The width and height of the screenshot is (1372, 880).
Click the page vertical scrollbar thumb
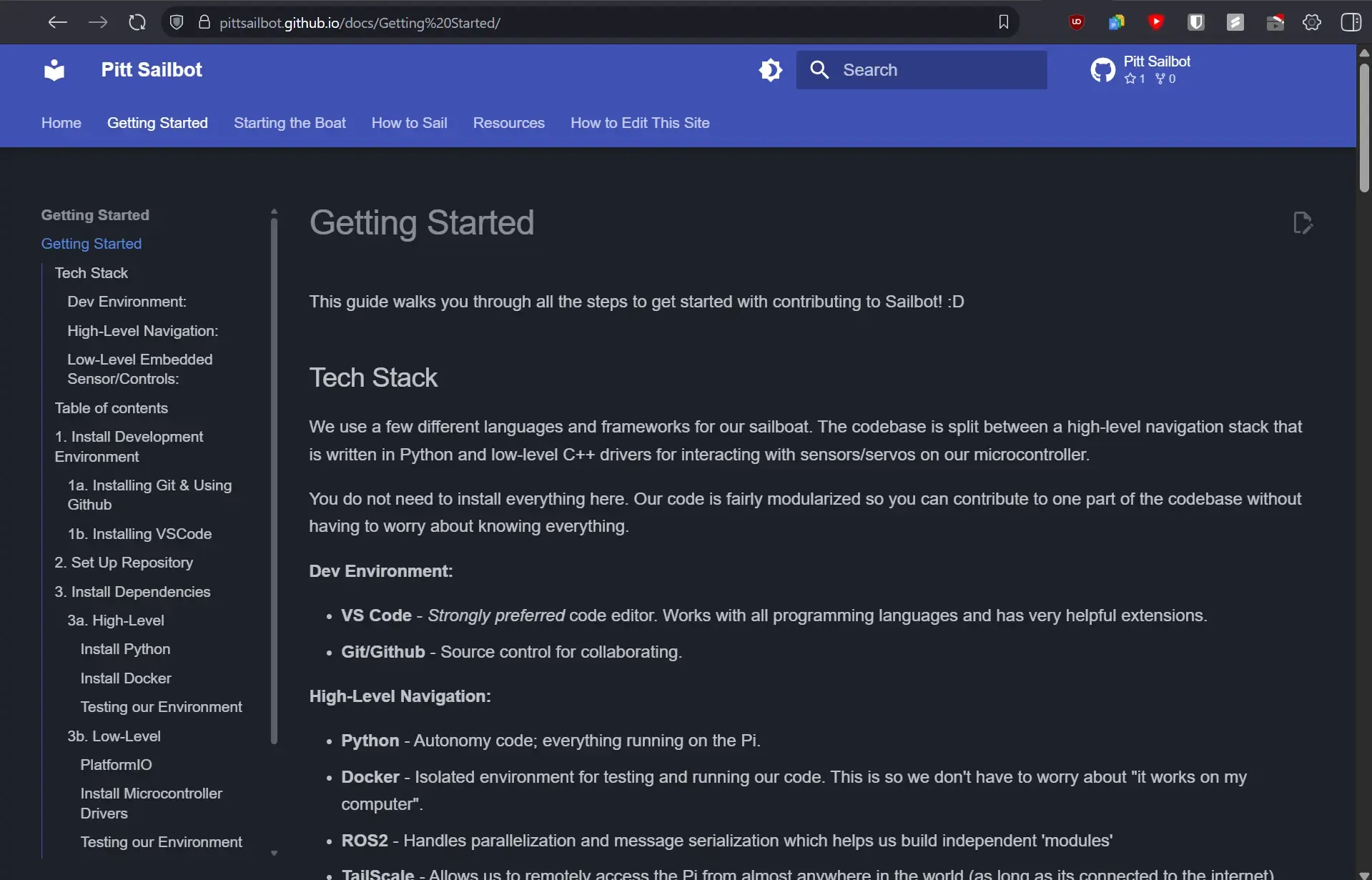point(1364,129)
